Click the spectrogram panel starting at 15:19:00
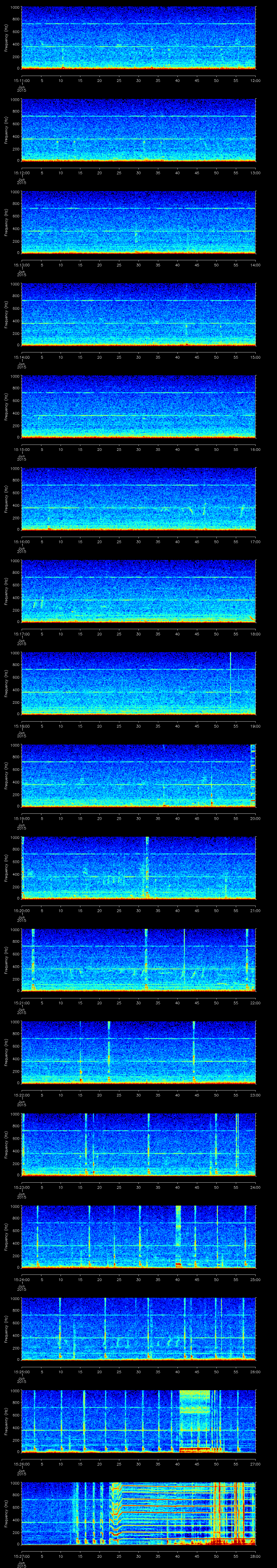 138,775
